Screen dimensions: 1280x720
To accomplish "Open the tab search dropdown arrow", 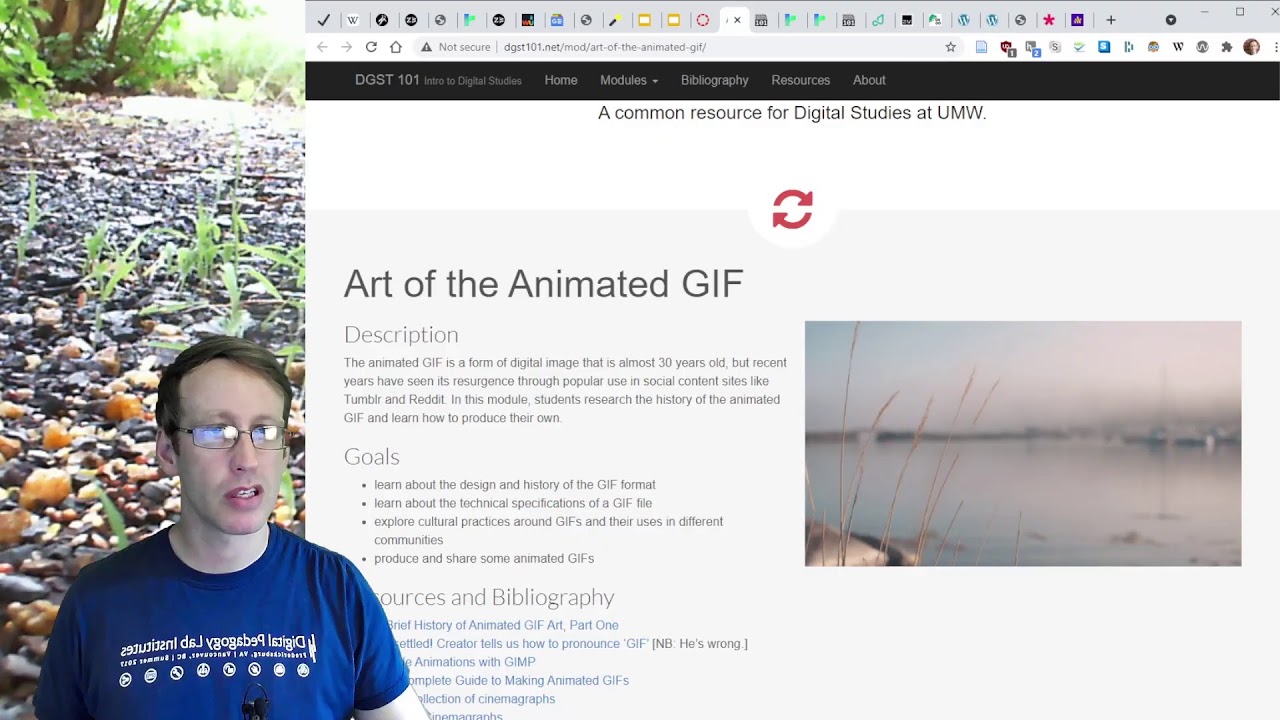I will point(1171,20).
